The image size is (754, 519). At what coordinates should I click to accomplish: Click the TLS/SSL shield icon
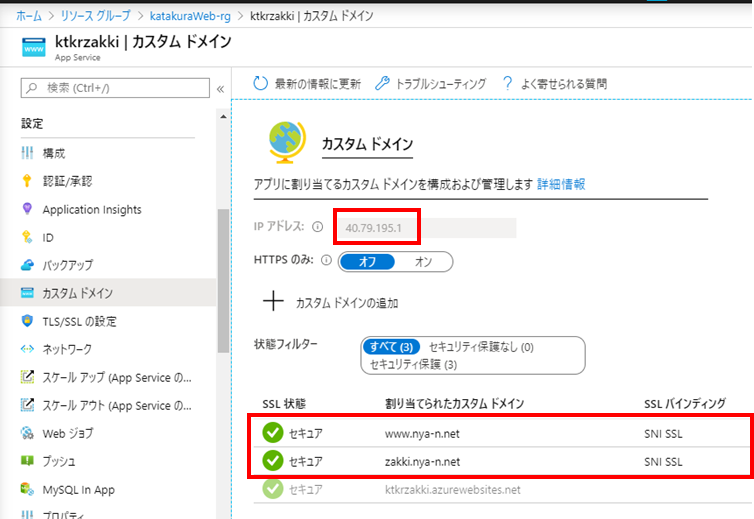[27, 321]
